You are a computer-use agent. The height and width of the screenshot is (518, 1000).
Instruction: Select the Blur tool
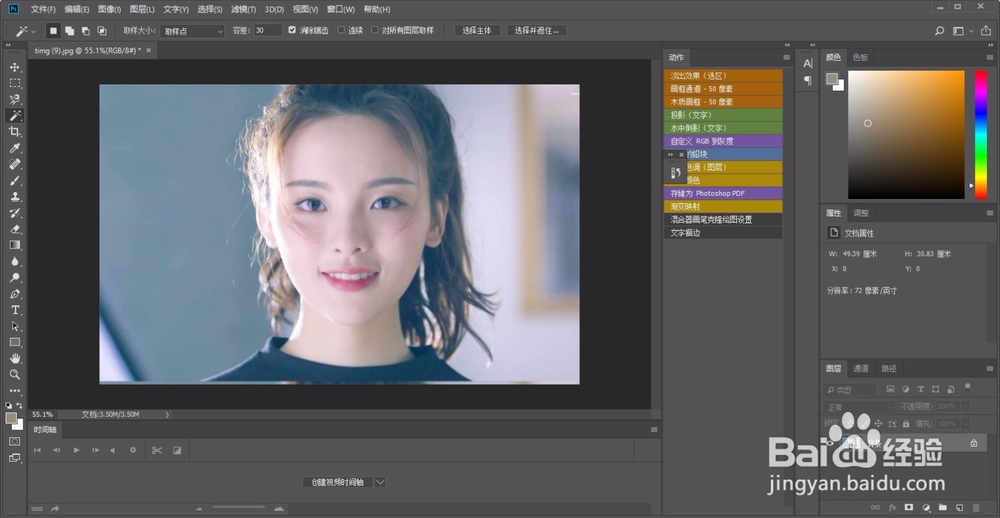click(x=15, y=262)
